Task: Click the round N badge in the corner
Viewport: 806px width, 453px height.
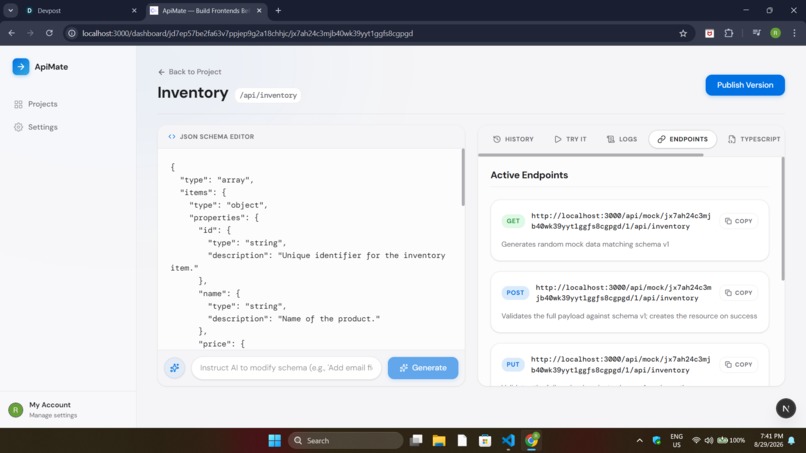Action: click(x=785, y=409)
